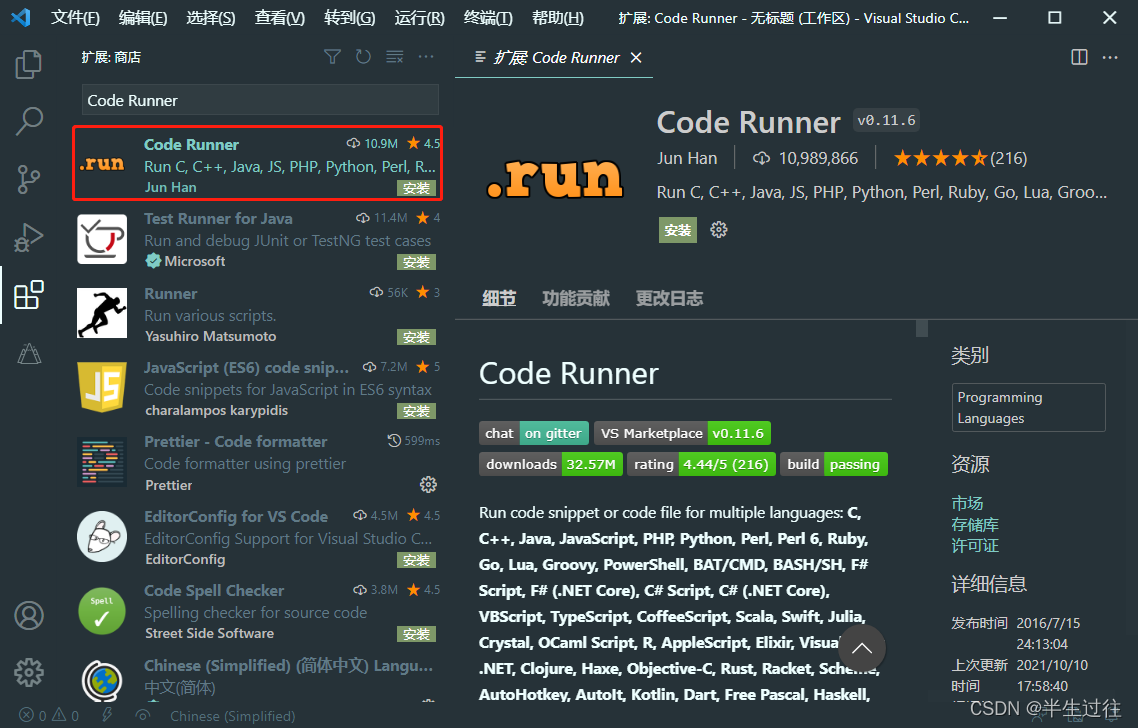
Task: Open editor more actions ellipsis
Action: [x=1110, y=57]
